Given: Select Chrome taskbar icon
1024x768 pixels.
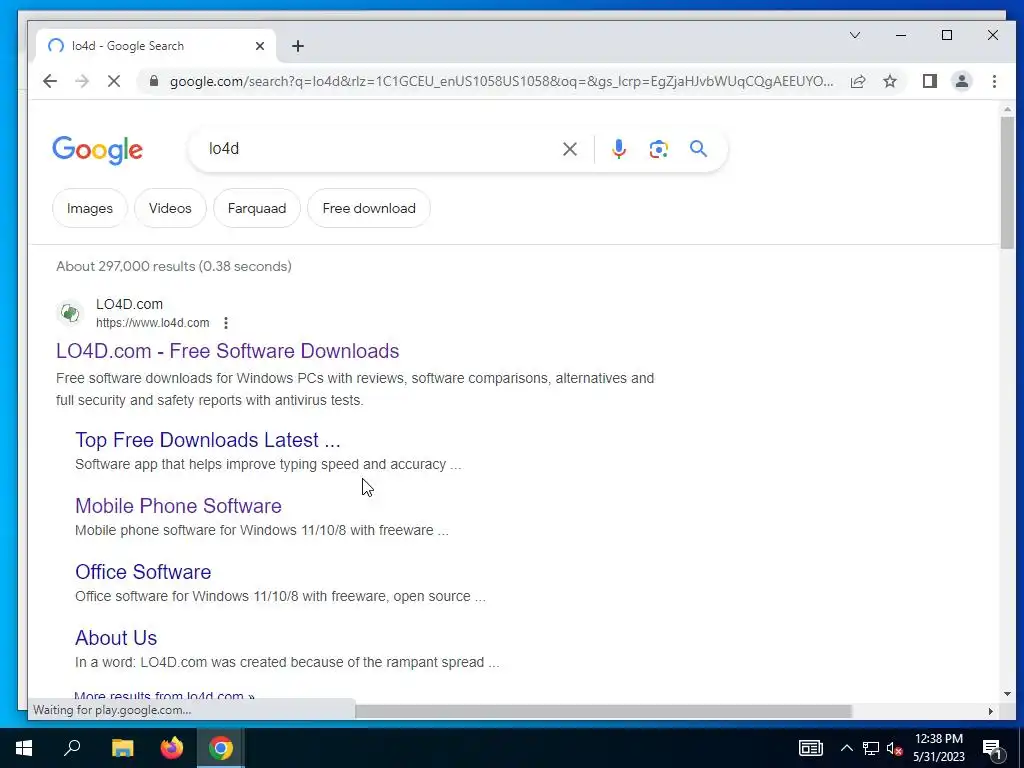Looking at the screenshot, I should click(221, 748).
